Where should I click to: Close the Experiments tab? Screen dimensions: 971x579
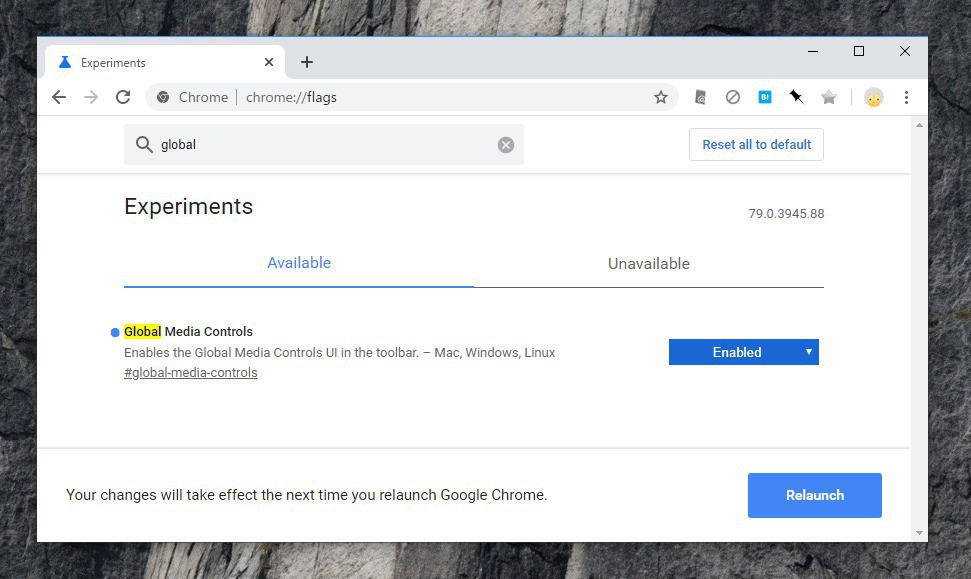click(x=269, y=62)
